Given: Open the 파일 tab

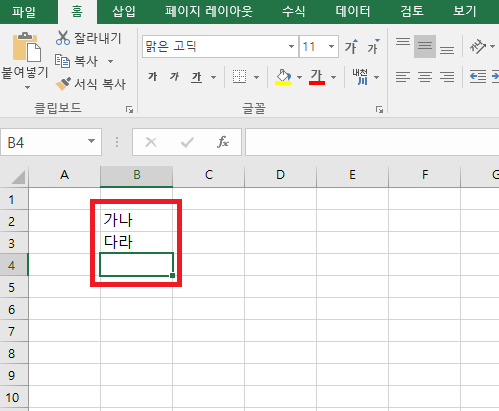Looking at the screenshot, I should 24,12.
